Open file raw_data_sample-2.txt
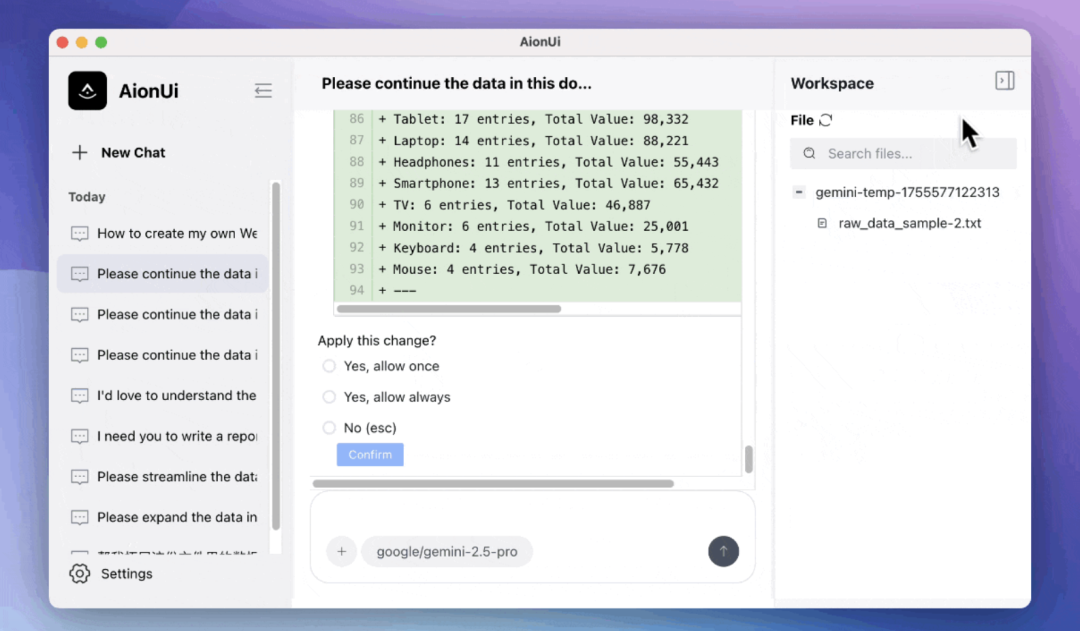The width and height of the screenshot is (1080, 631). [909, 223]
